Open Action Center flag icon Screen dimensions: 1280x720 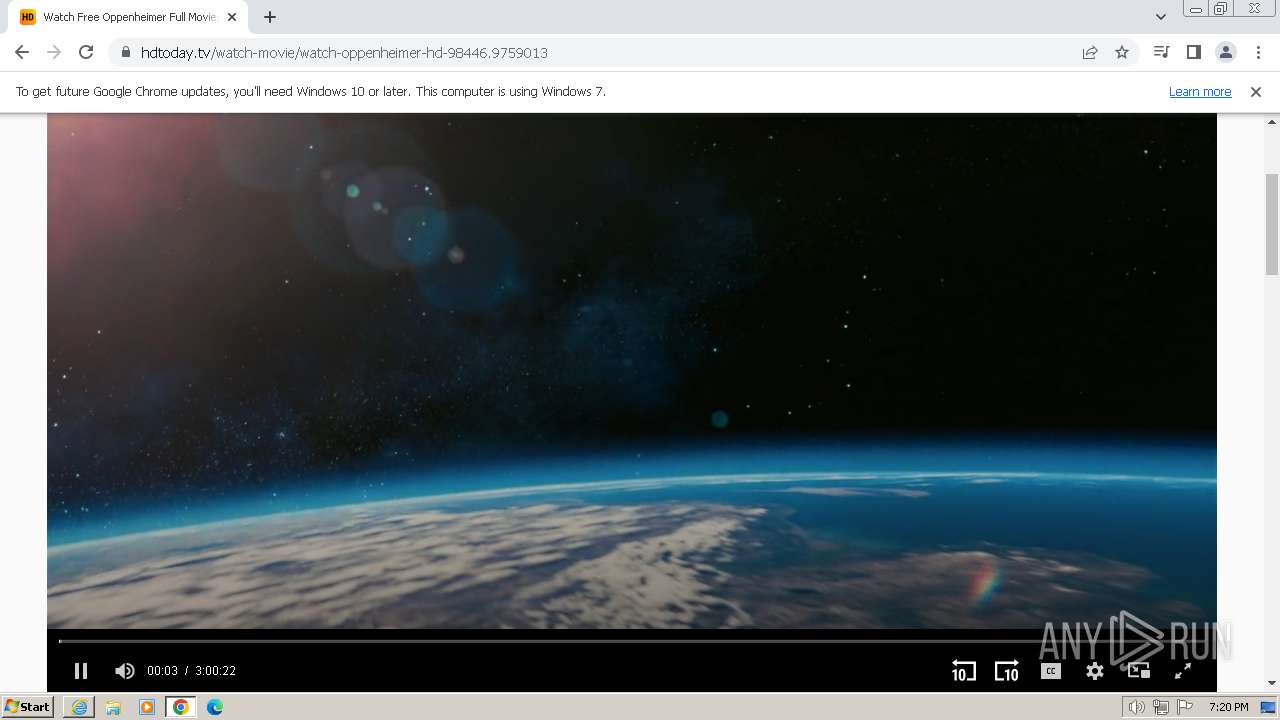(x=1185, y=707)
